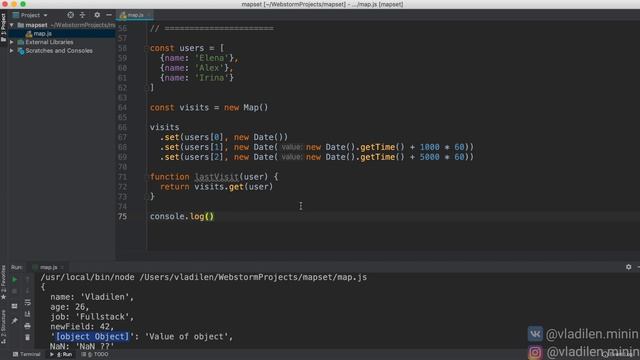This screenshot has height=360, width=640.
Task: Select the map.js tab in Run panel
Action: coord(48,267)
